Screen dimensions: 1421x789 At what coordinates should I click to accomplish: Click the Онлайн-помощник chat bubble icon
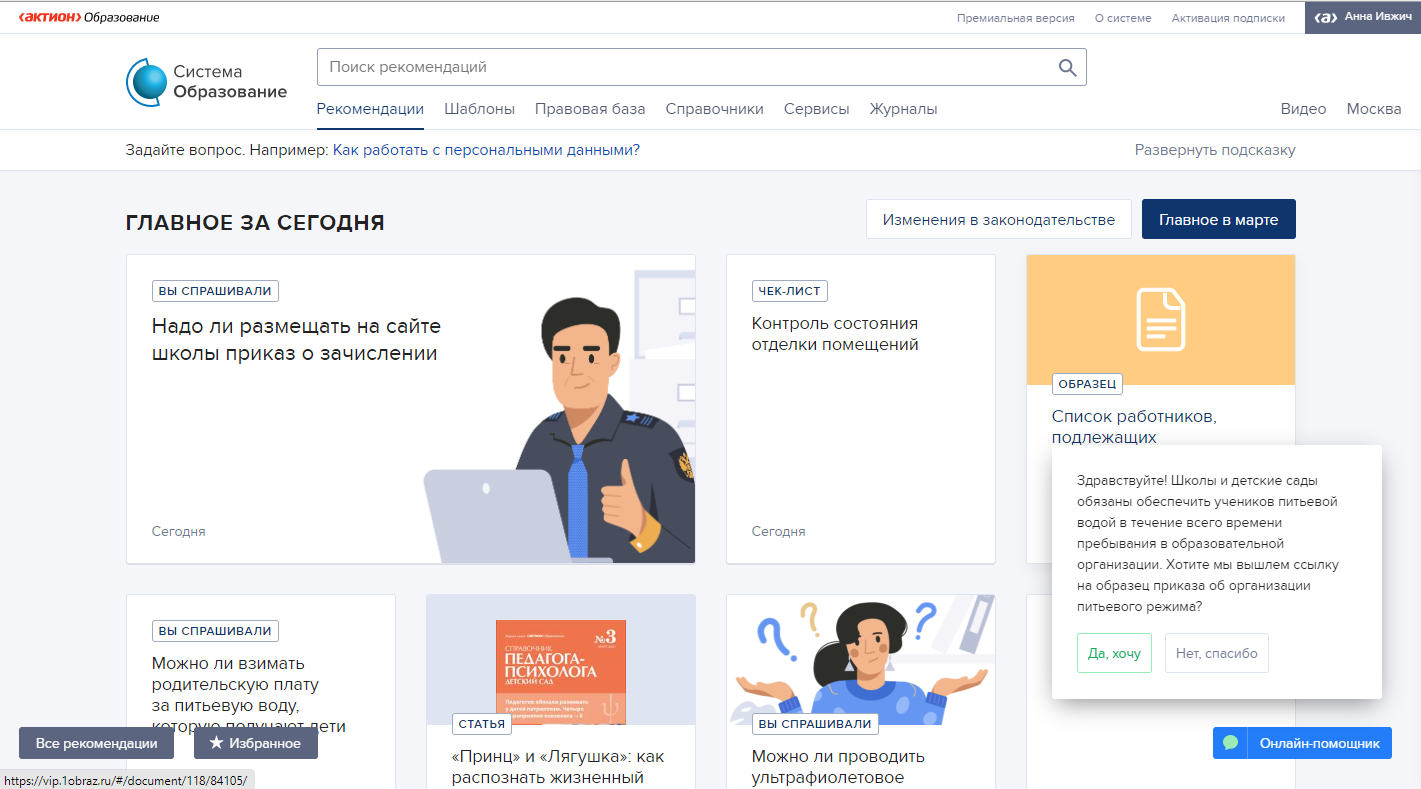[x=1231, y=743]
